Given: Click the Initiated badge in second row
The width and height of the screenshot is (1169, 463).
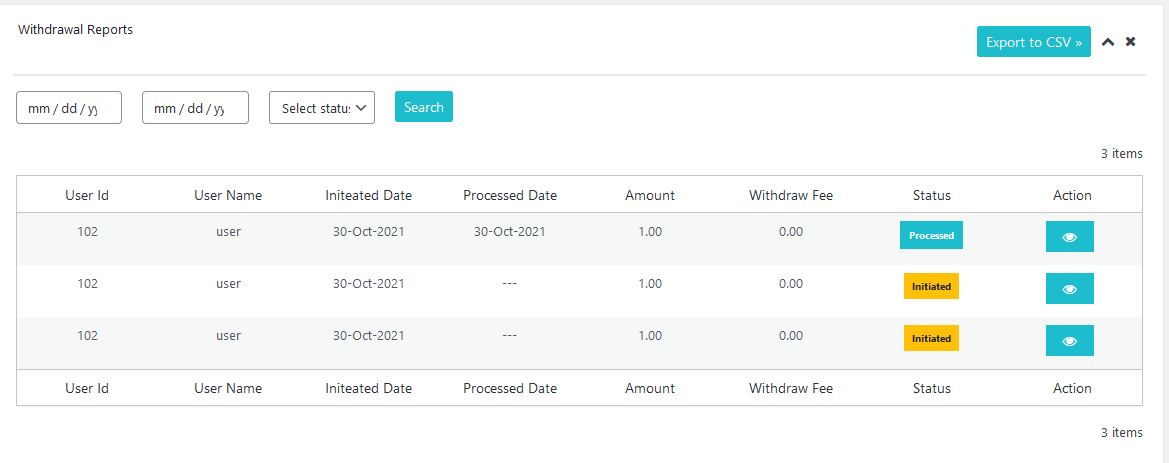Looking at the screenshot, I should (x=931, y=285).
